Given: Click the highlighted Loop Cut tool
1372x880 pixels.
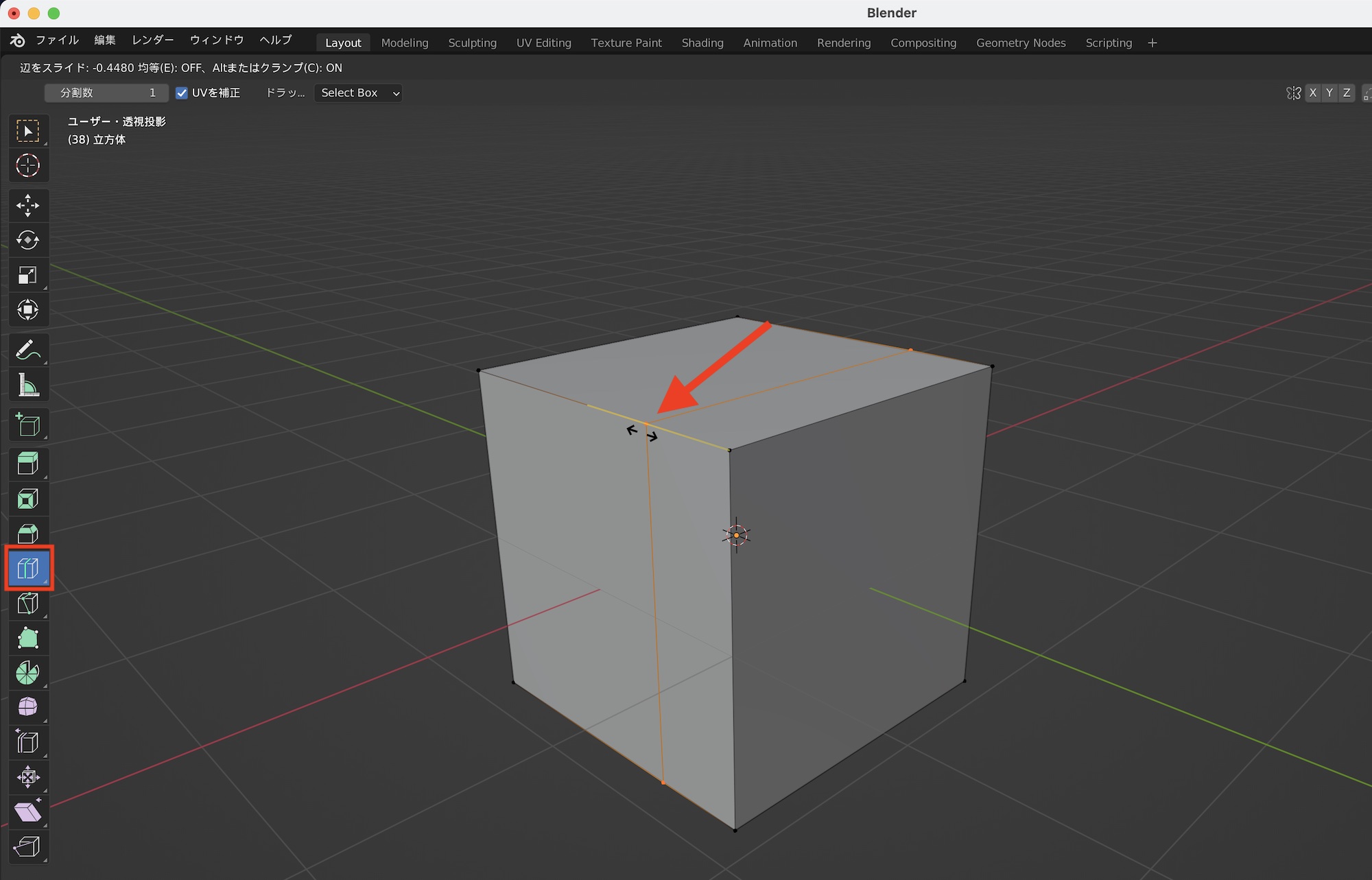Looking at the screenshot, I should pos(27,568).
